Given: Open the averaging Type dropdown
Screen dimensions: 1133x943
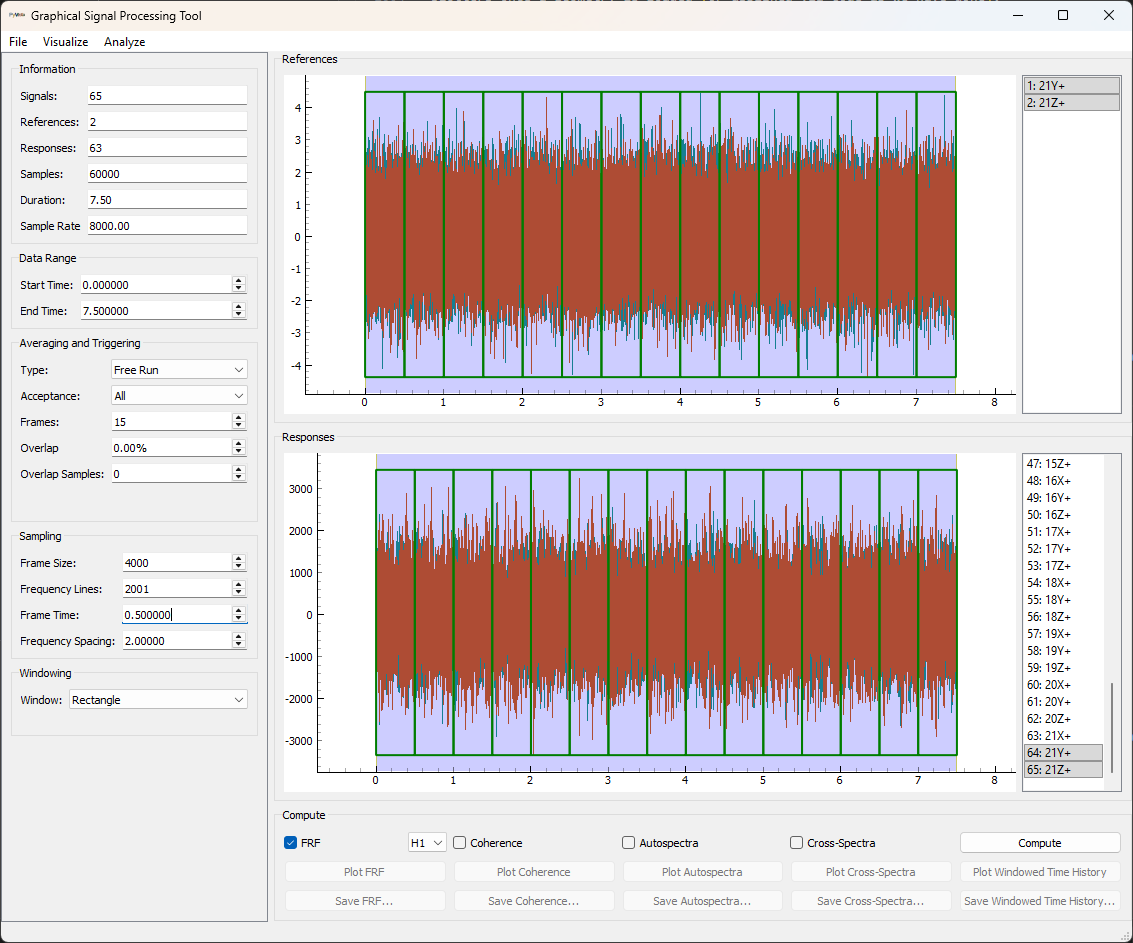Looking at the screenshot, I should [178, 370].
